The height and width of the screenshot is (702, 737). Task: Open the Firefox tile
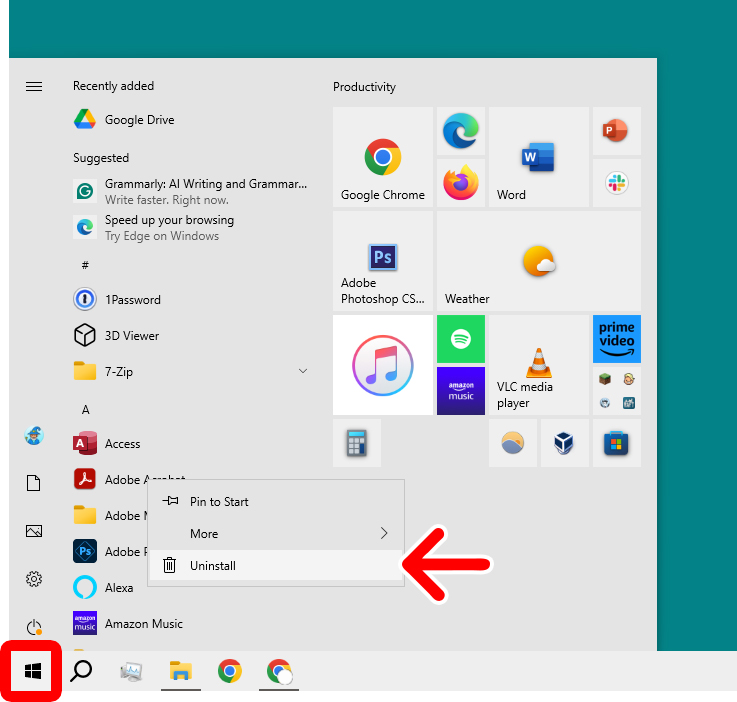[461, 183]
